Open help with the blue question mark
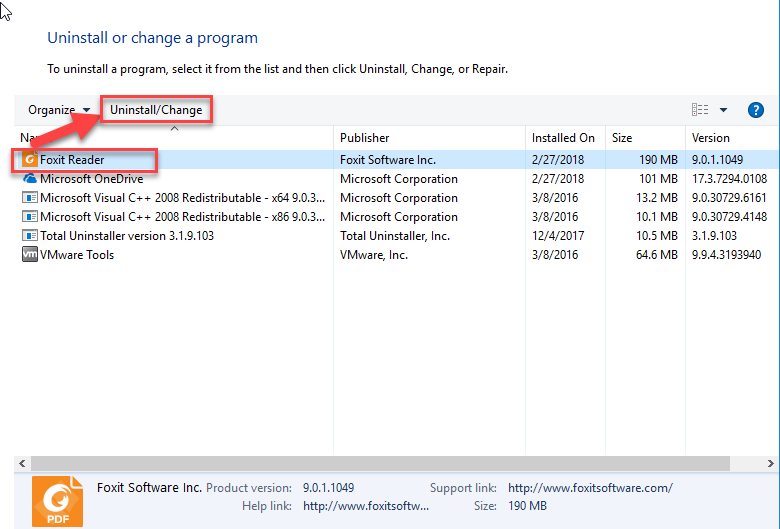The width and height of the screenshot is (780, 529). (756, 110)
